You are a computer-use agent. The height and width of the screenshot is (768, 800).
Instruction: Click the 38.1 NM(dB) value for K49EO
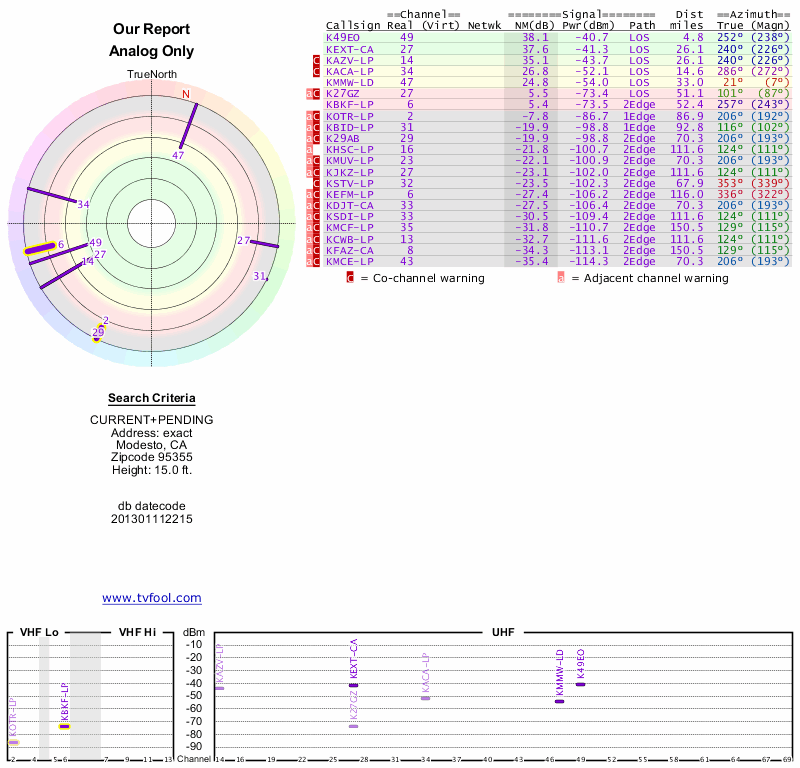coord(535,37)
